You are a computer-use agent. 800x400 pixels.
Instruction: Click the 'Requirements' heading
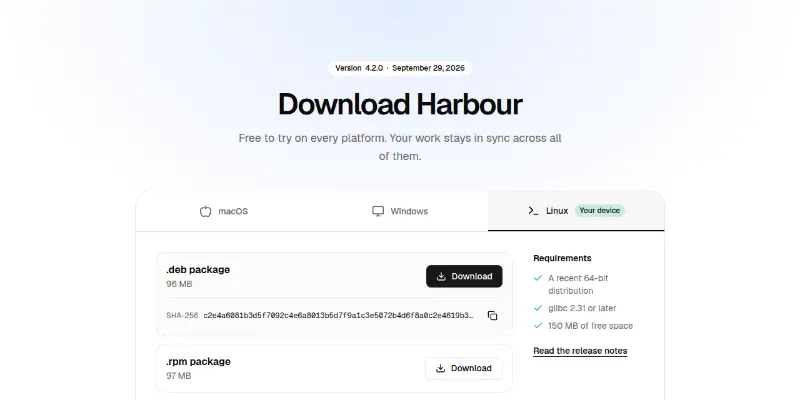tap(562, 258)
